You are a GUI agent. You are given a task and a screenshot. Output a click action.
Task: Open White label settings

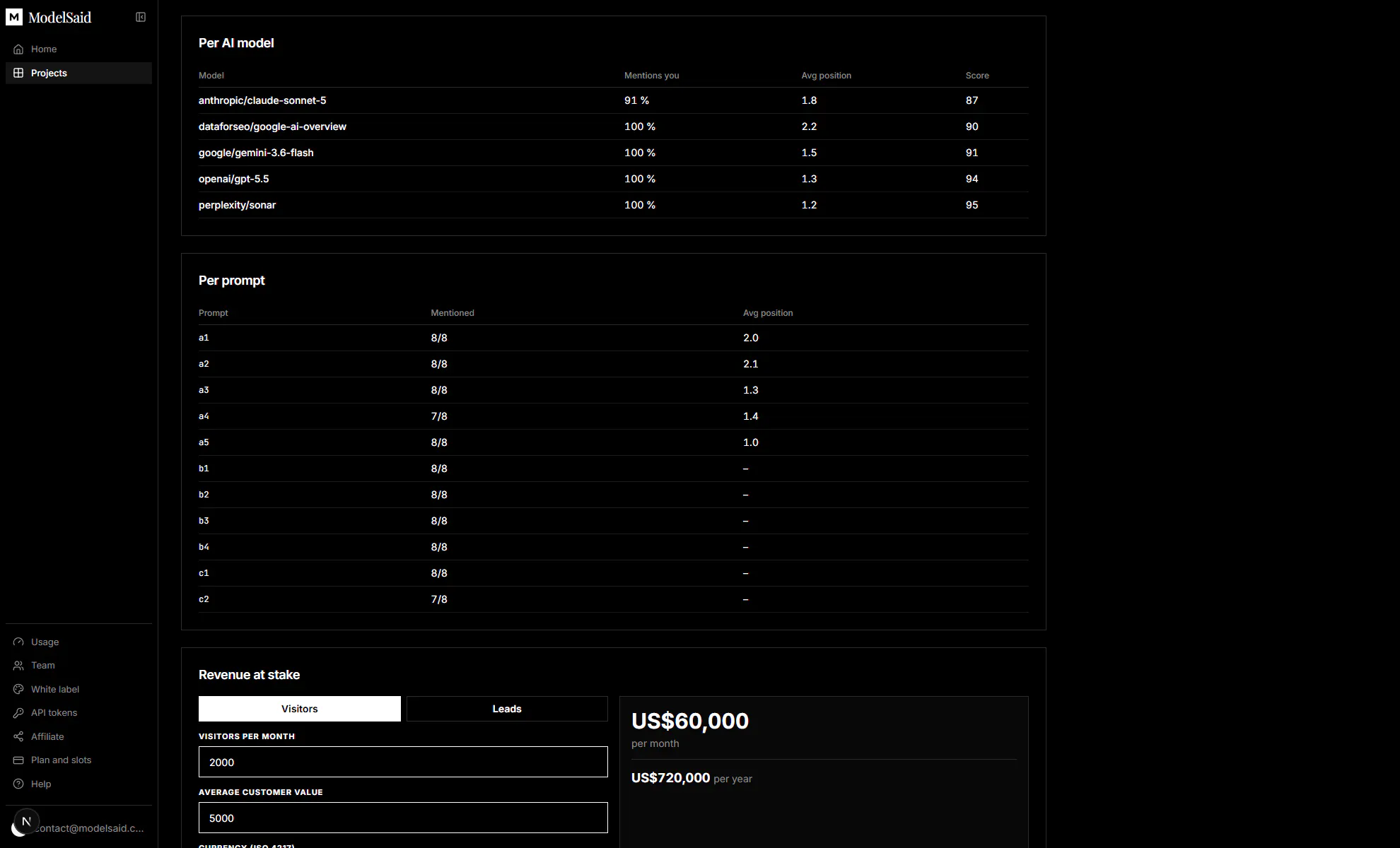(78, 689)
